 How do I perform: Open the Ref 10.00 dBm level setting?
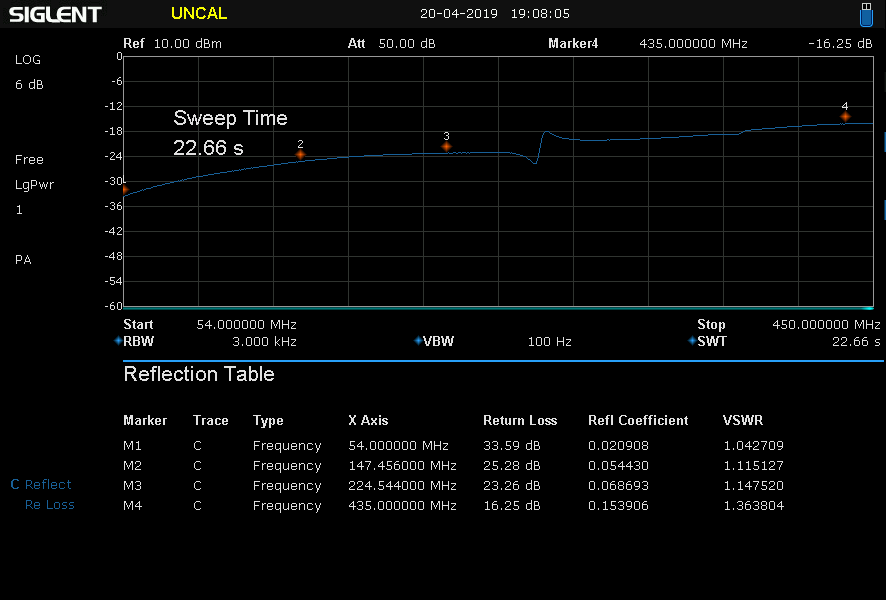coord(172,44)
